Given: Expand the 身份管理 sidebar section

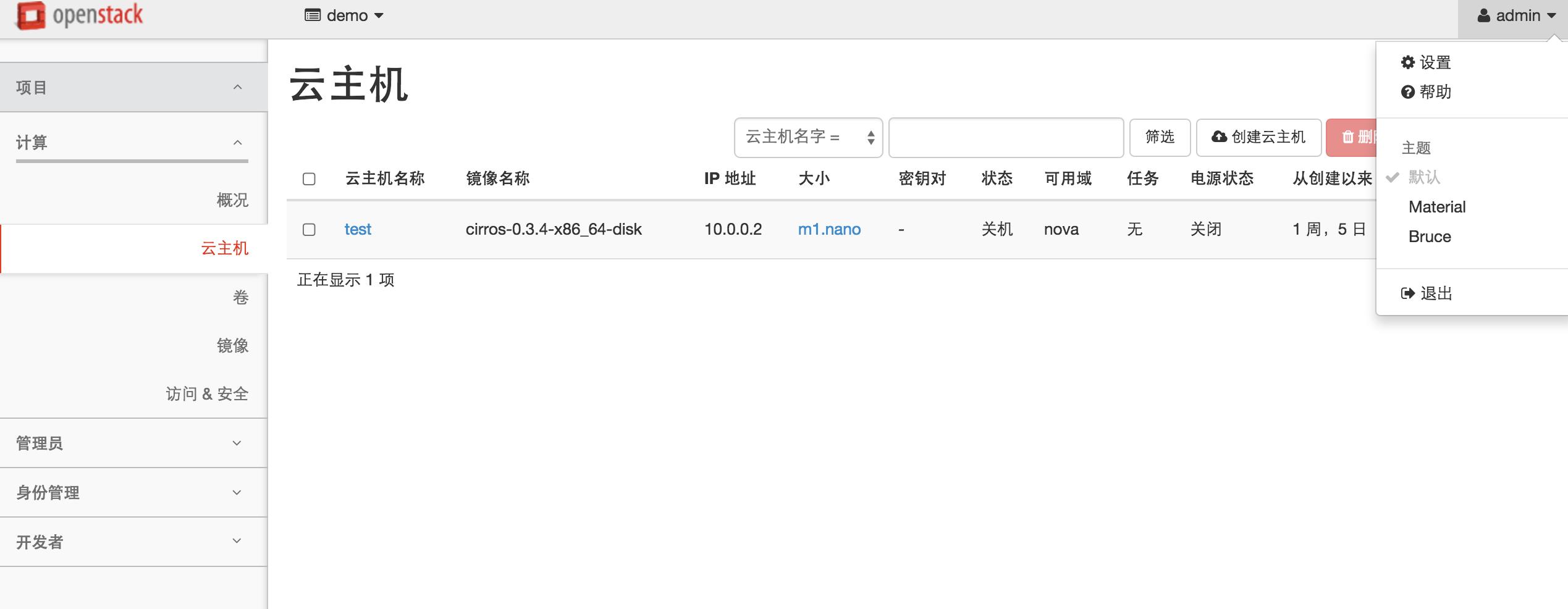Looking at the screenshot, I should pos(133,492).
